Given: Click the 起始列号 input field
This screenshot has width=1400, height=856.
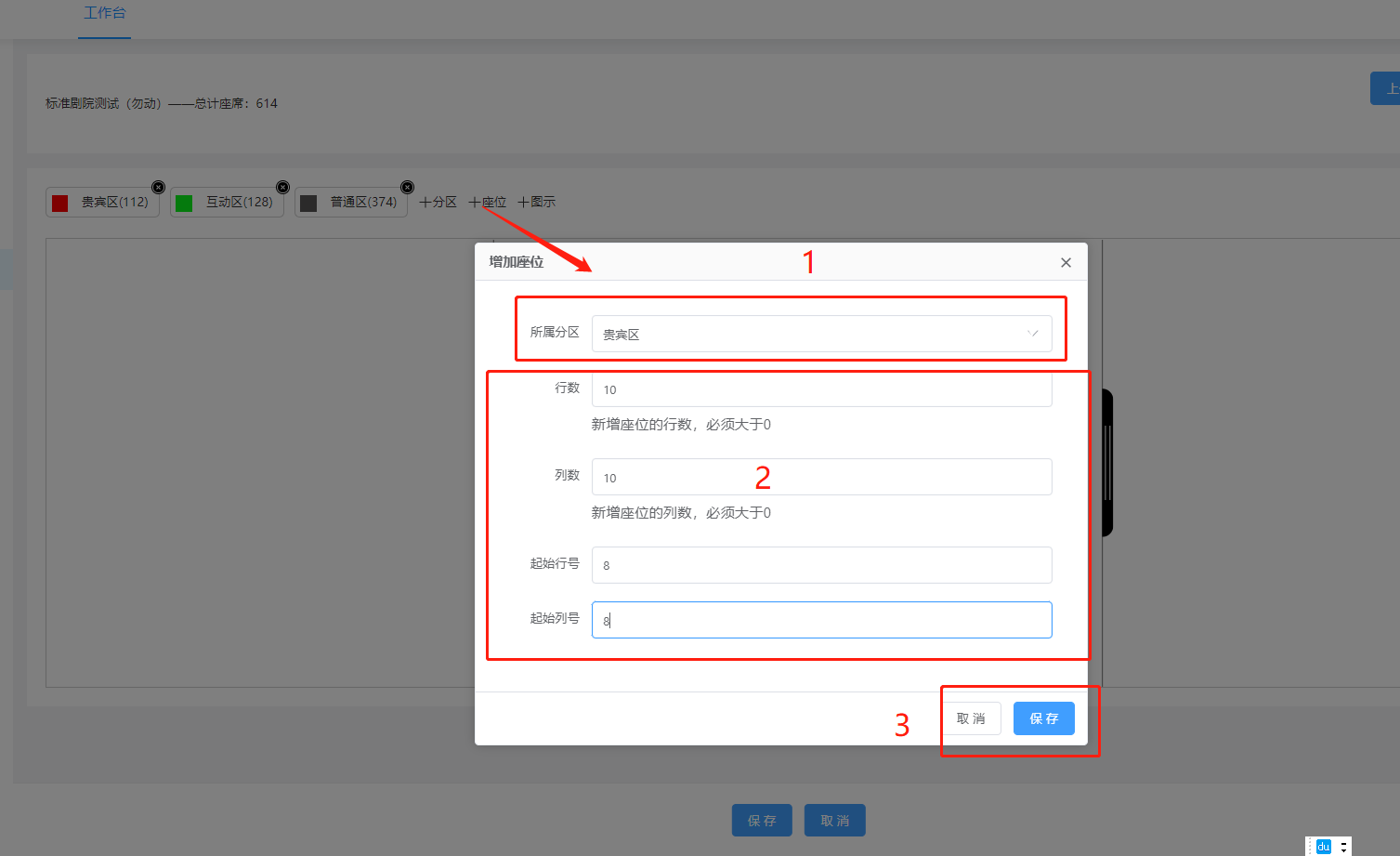Looking at the screenshot, I should [x=821, y=620].
